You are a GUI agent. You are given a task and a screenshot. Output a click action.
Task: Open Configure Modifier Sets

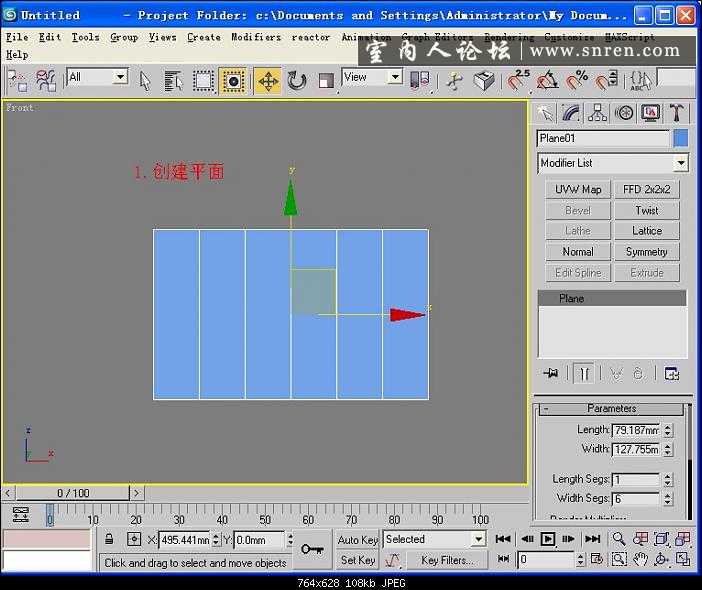point(672,373)
